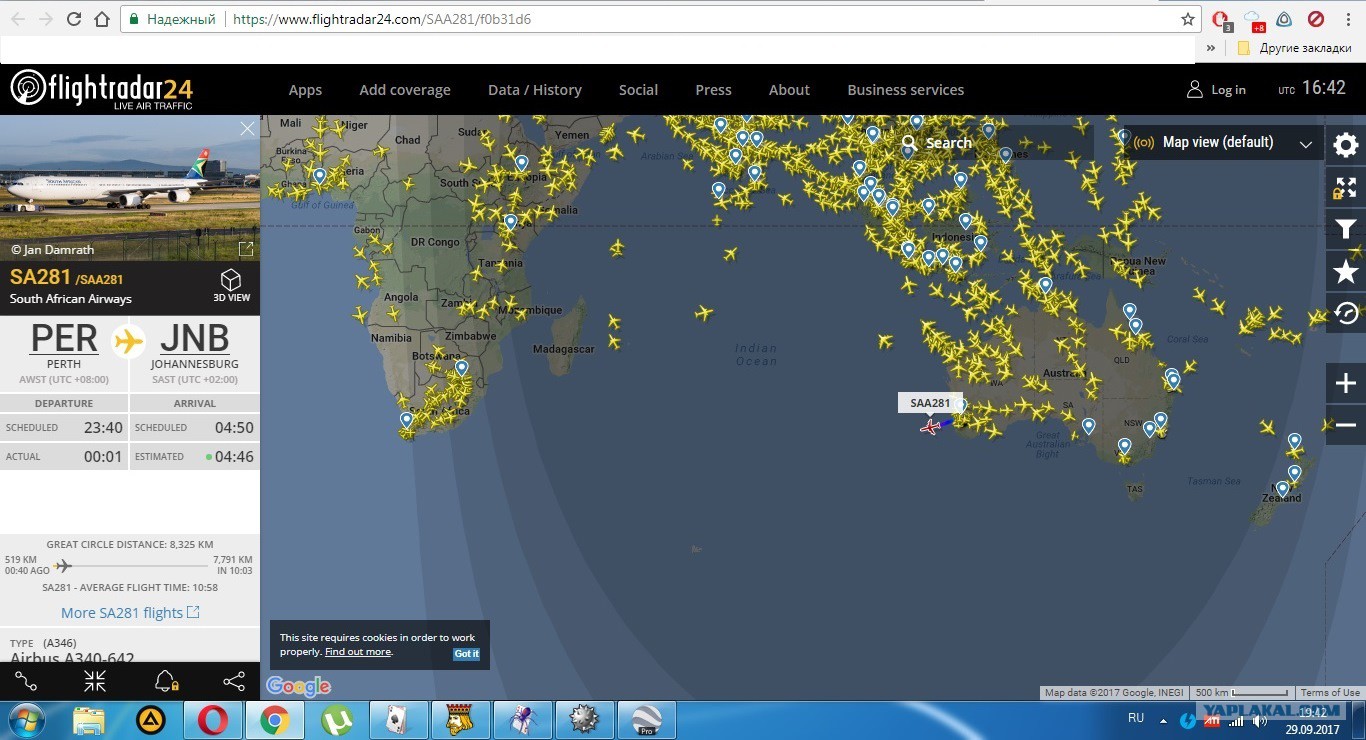Open Google Earth Pro from taskbar
Image resolution: width=1366 pixels, height=740 pixels.
[646, 719]
